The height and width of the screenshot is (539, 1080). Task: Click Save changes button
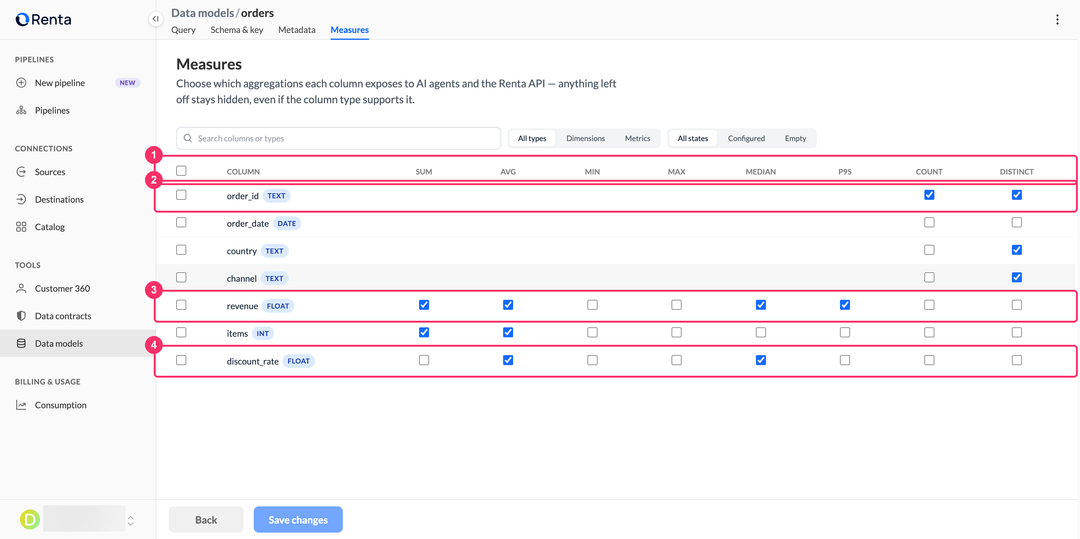(298, 520)
